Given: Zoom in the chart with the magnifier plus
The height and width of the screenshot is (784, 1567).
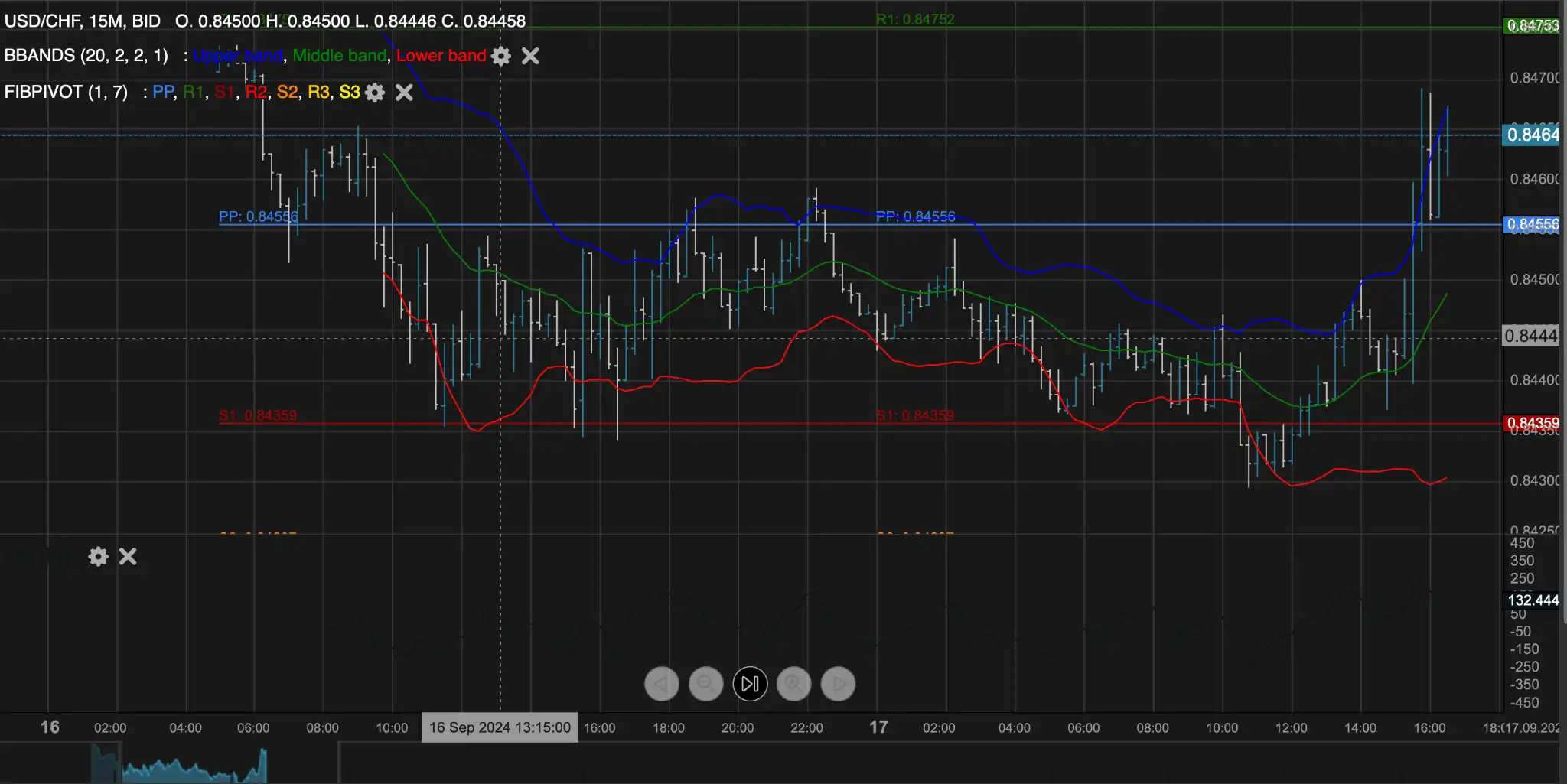Looking at the screenshot, I should pyautogui.click(x=794, y=684).
